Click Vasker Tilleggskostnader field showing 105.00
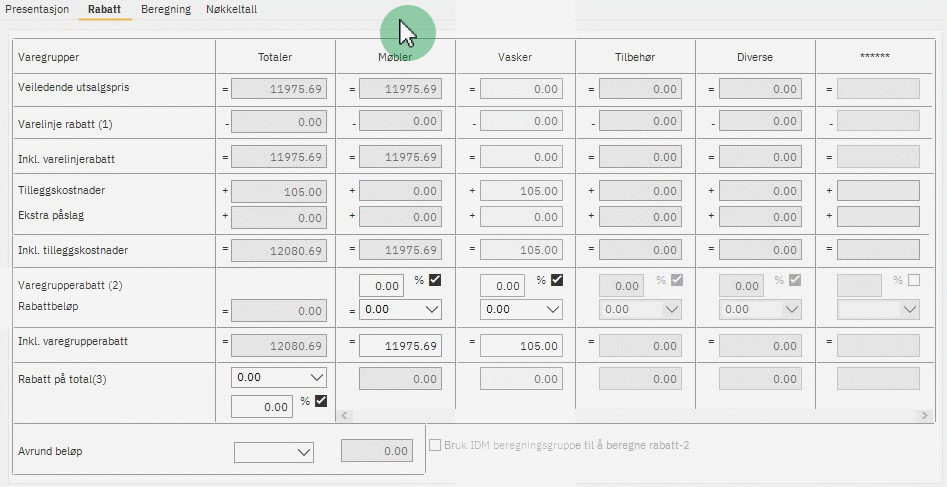Viewport: 947px width, 487px height. point(521,191)
